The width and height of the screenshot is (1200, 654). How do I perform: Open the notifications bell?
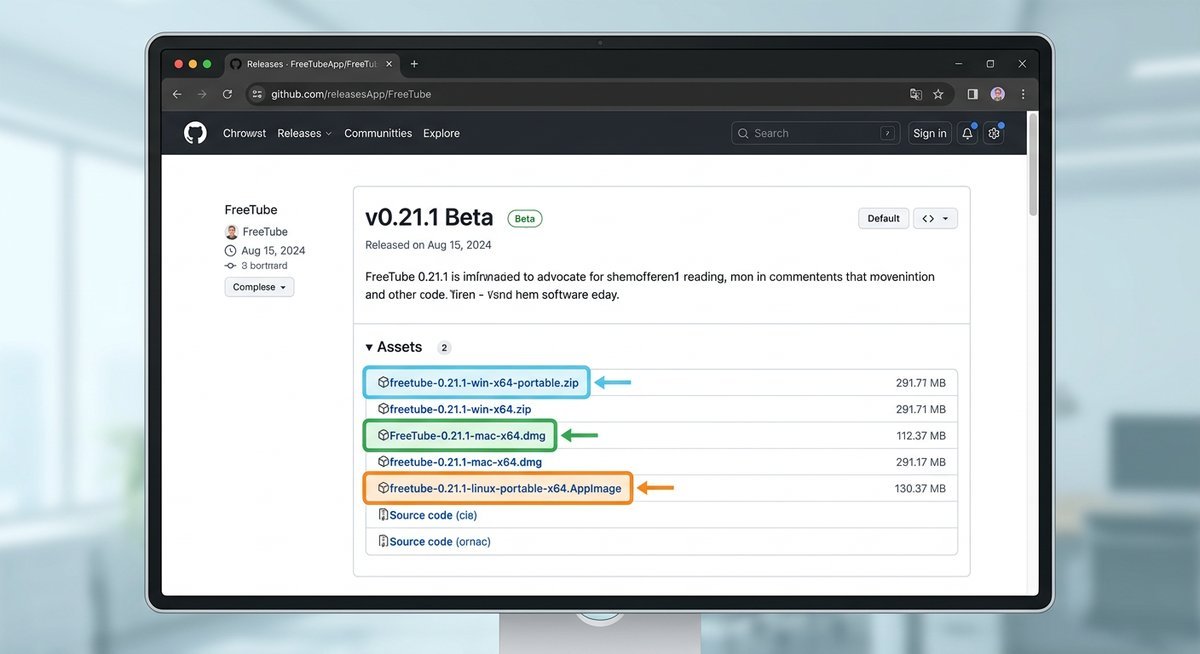pyautogui.click(x=967, y=133)
